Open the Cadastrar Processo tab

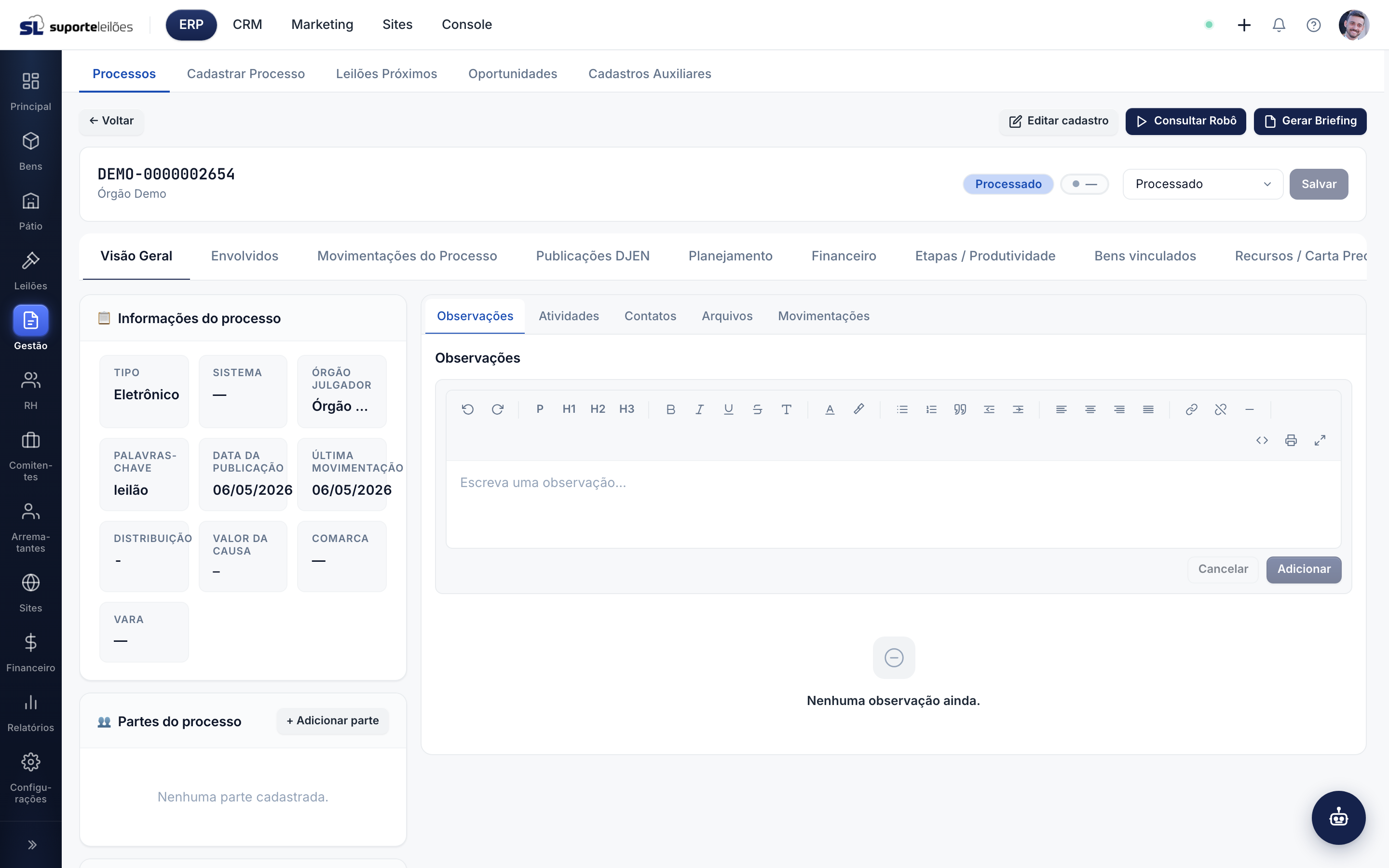(245, 74)
